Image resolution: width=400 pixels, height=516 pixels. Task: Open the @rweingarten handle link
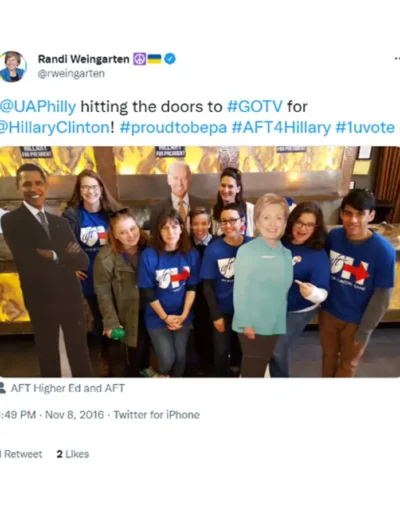pos(71,74)
